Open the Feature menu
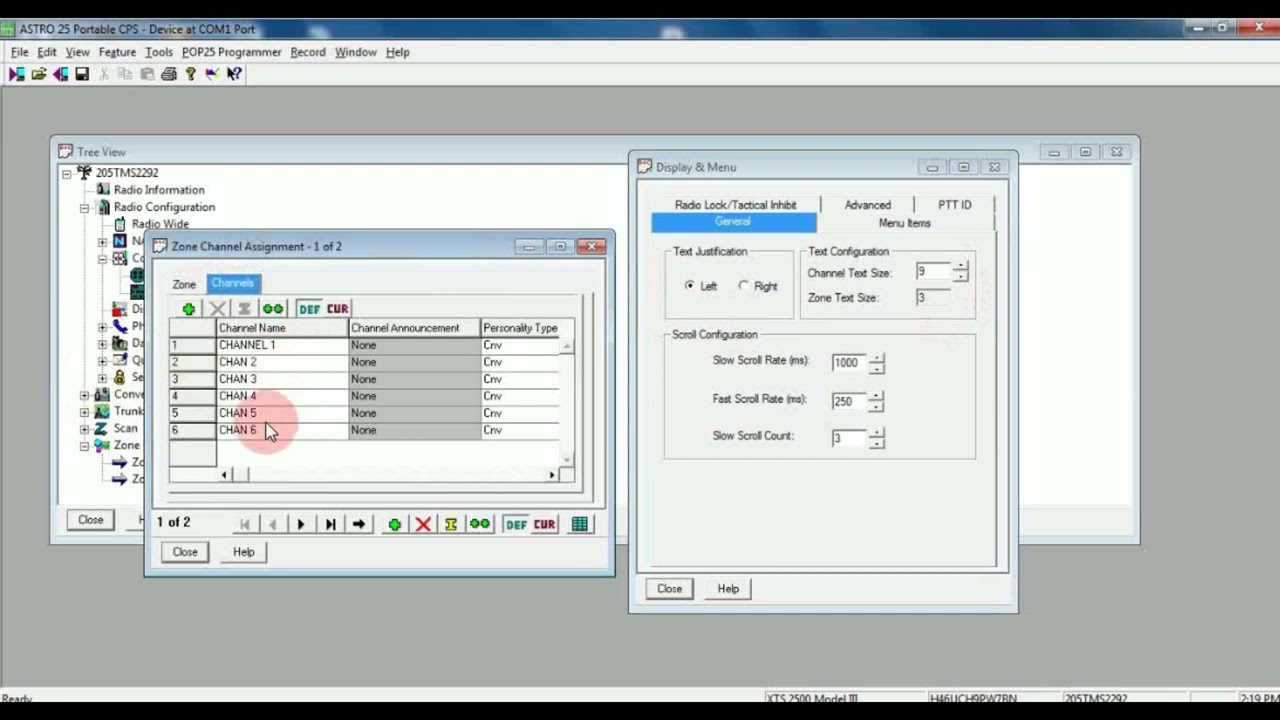1280x720 pixels. click(x=117, y=52)
